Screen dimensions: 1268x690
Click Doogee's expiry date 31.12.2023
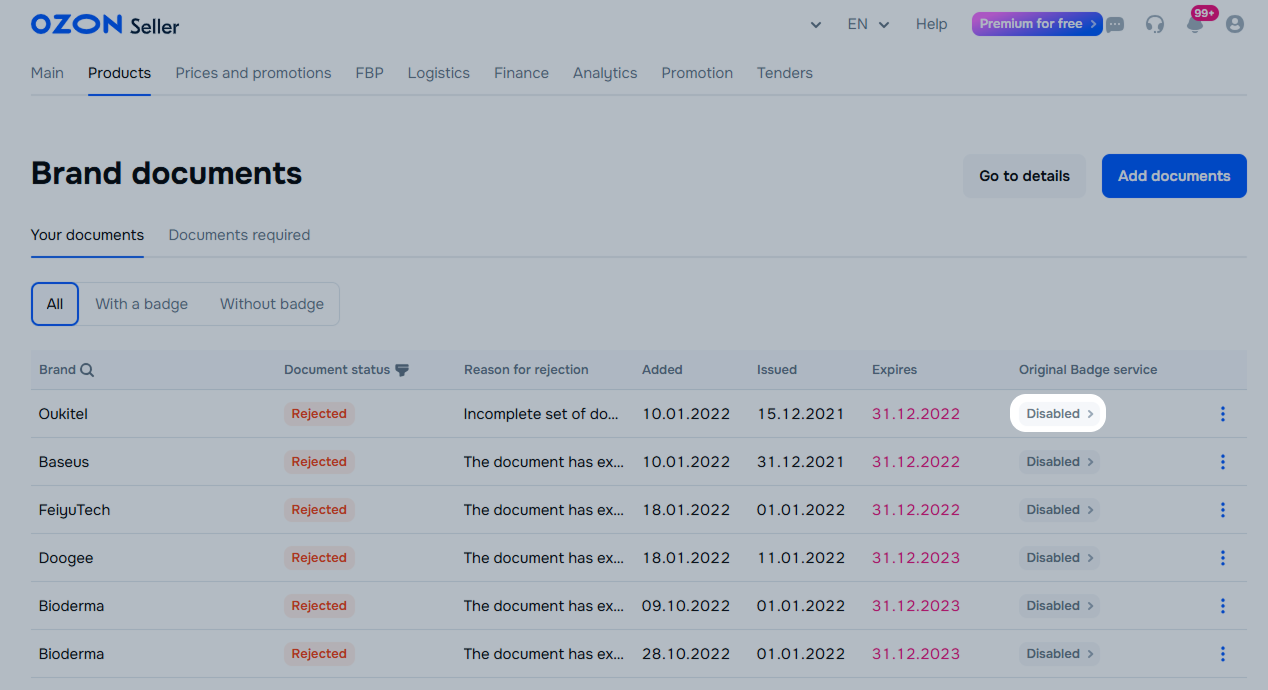tap(916, 558)
